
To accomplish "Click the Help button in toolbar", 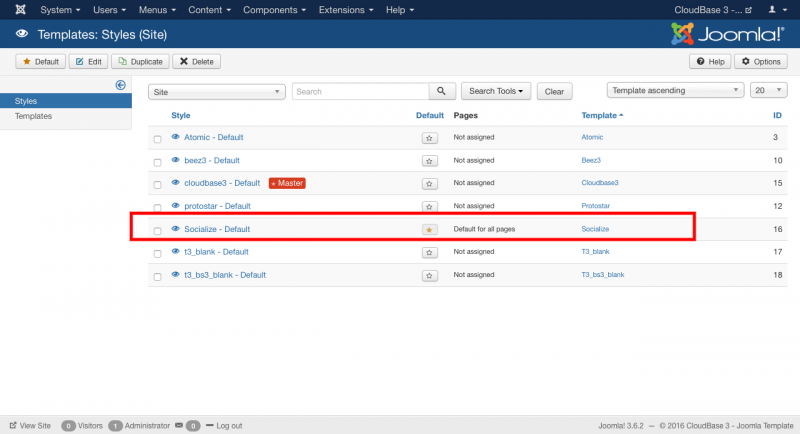I will 710,61.
